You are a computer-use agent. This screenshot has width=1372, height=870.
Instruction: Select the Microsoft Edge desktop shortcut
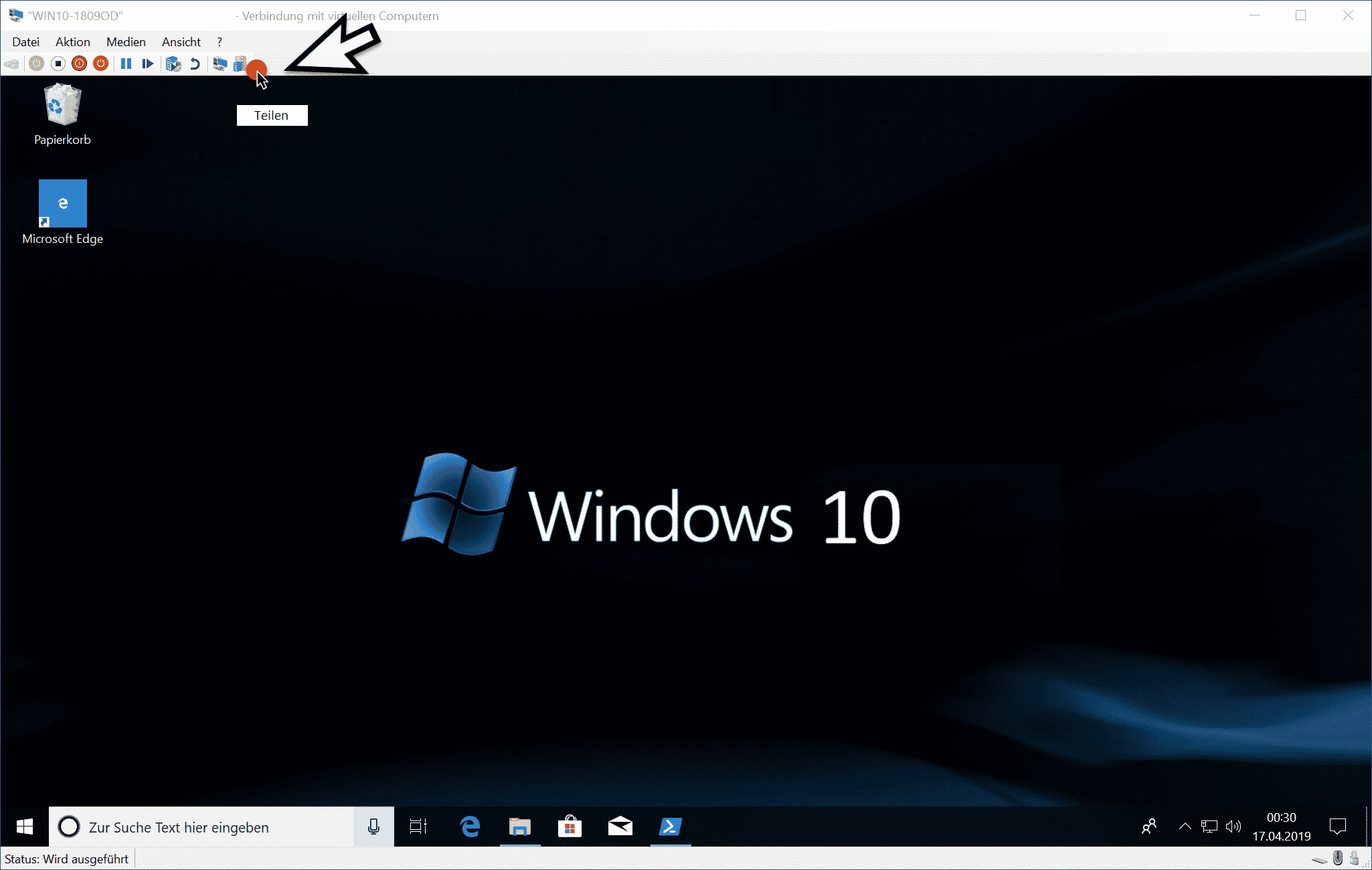click(62, 212)
